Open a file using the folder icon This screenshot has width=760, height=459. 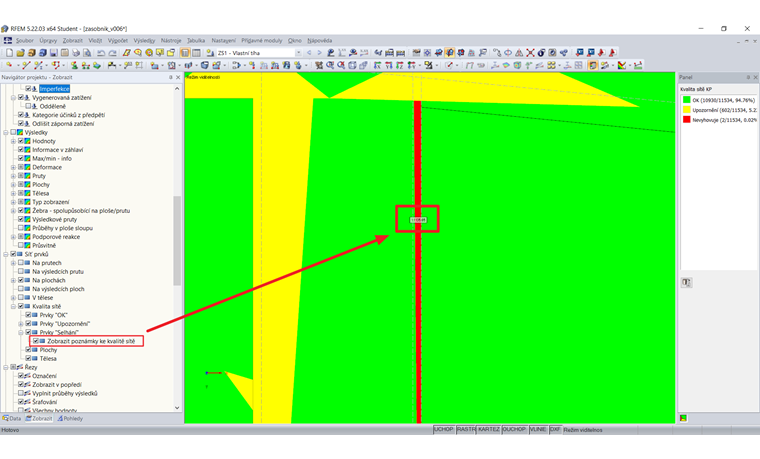(x=20, y=53)
